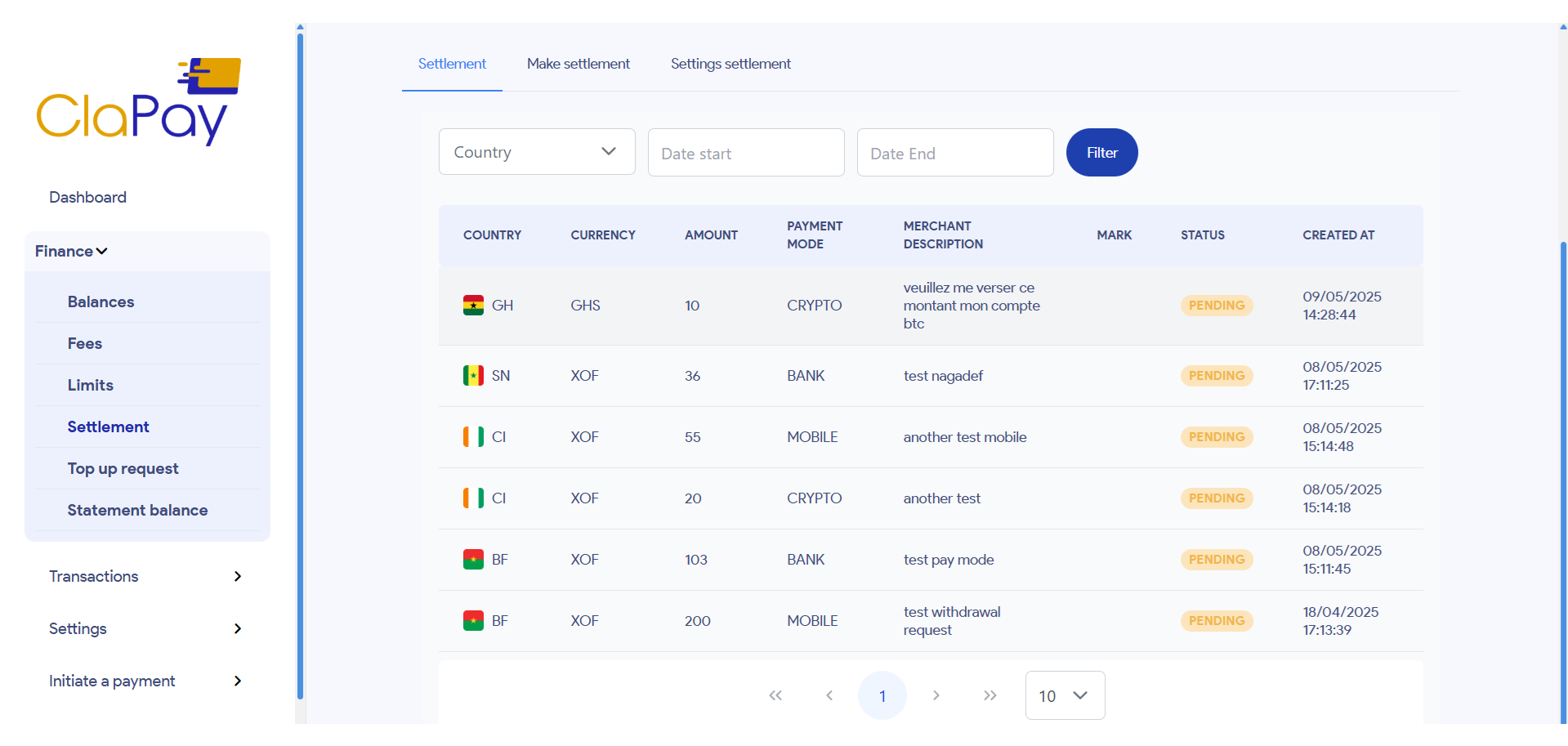This screenshot has height=746, width=1568.
Task: Open the rows per page dropdown
Action: pos(1064,695)
